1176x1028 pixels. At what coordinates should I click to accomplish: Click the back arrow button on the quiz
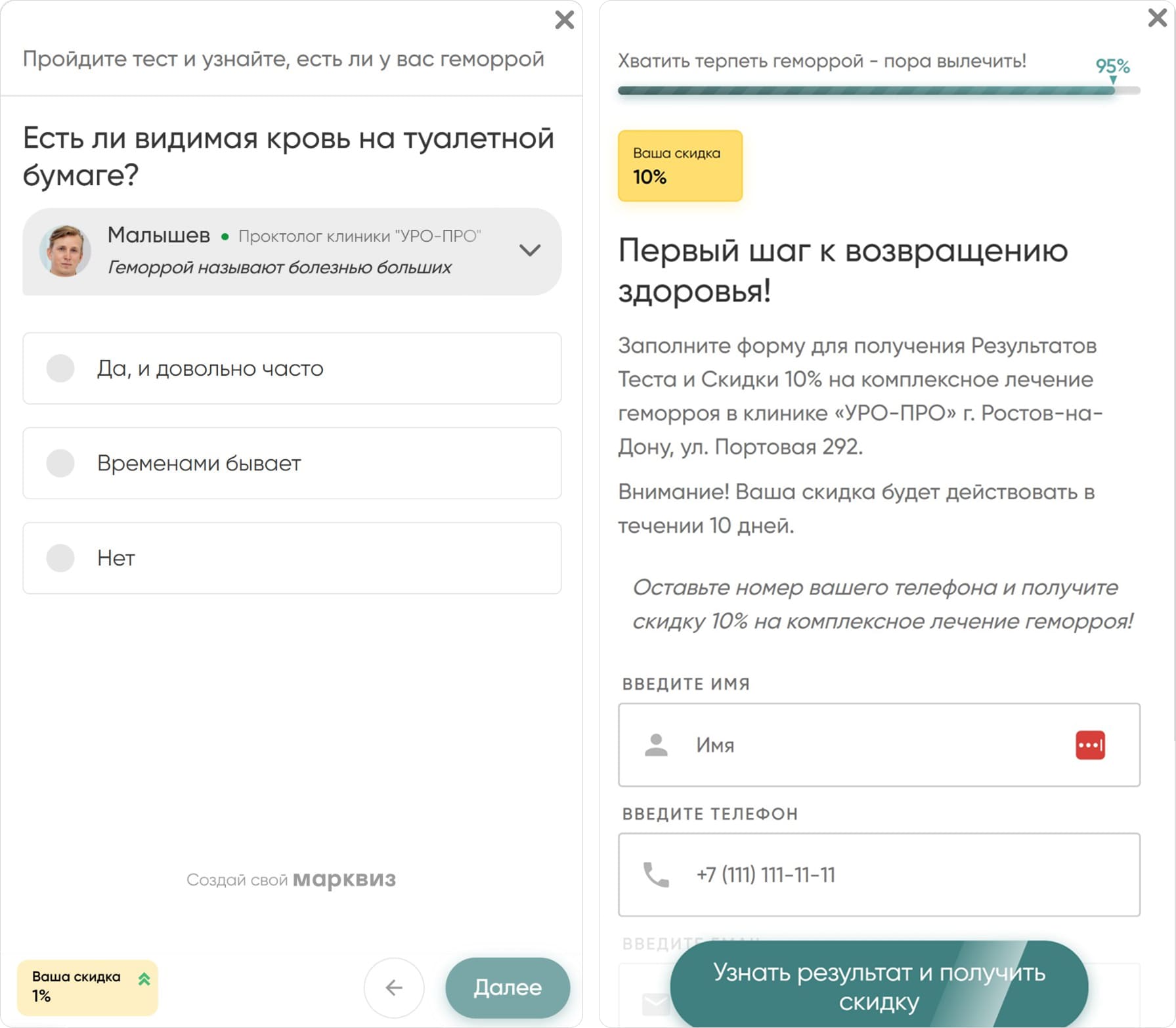click(x=394, y=988)
